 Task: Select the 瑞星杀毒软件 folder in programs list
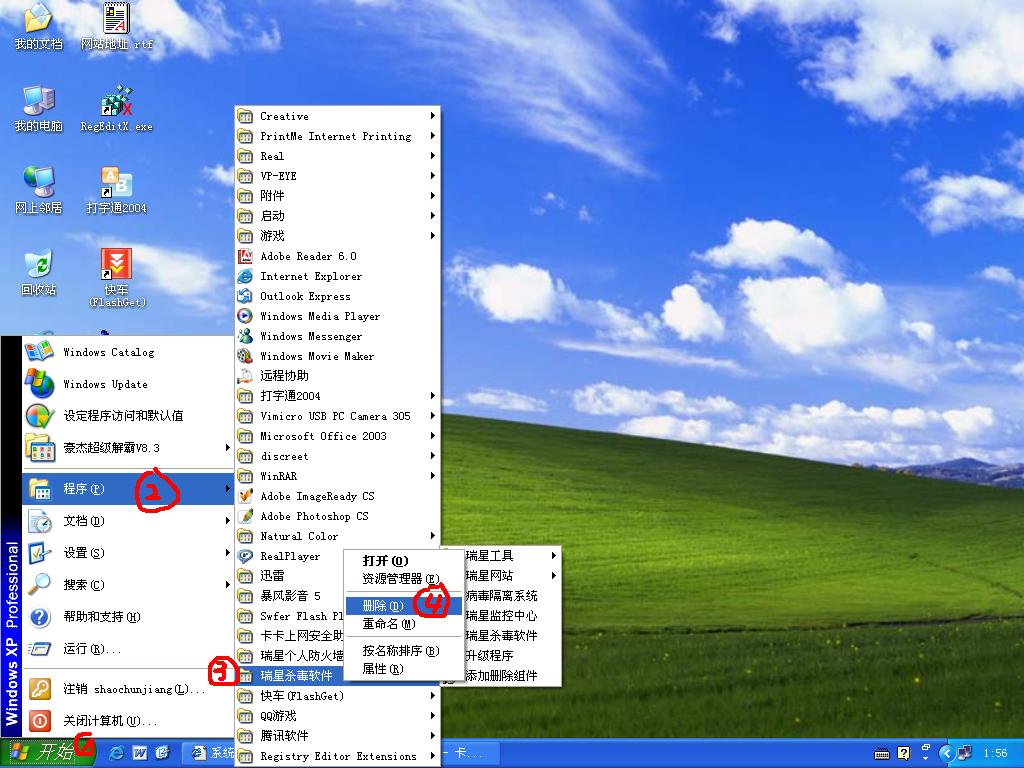tap(290, 675)
